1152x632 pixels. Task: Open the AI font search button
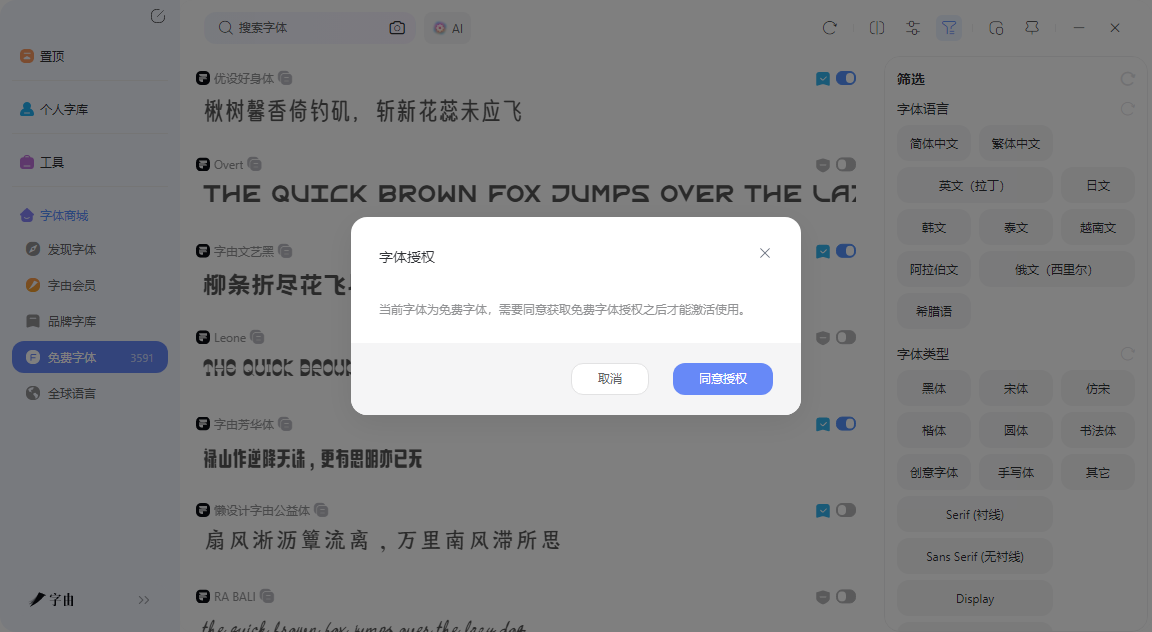point(448,28)
